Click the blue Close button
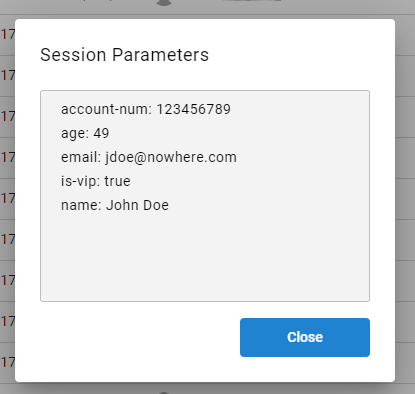The height and width of the screenshot is (394, 415). point(305,337)
